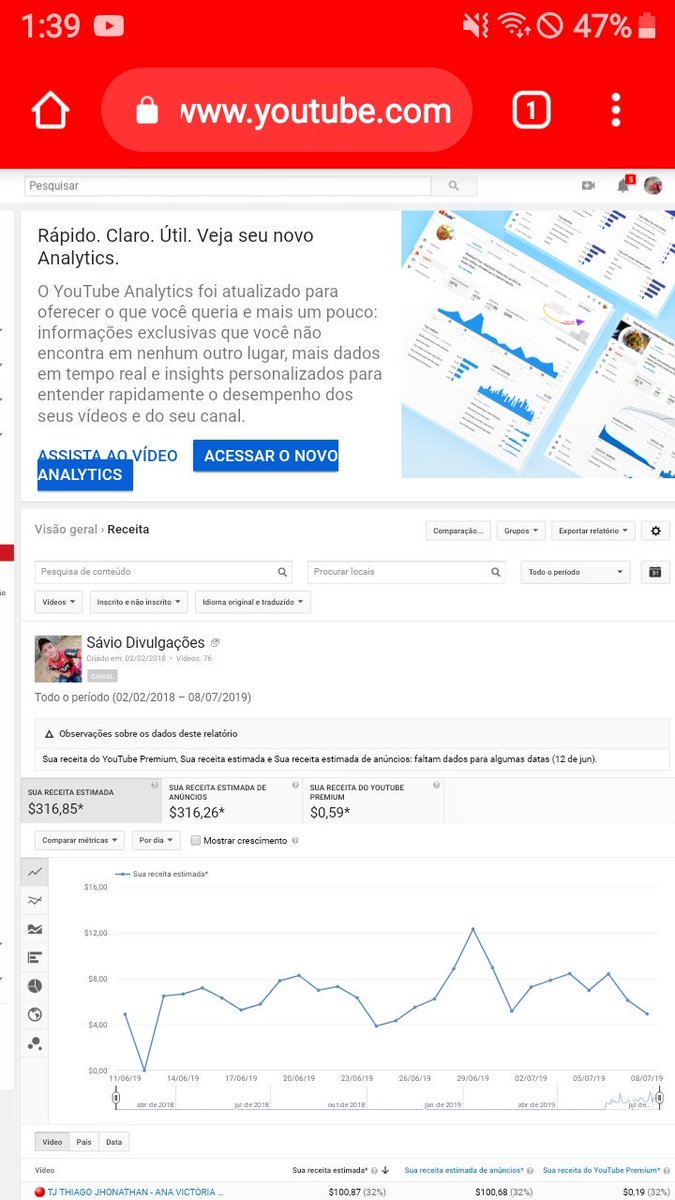The width and height of the screenshot is (675, 1200).
Task: Click the location search magnifier icon
Action: 496,572
